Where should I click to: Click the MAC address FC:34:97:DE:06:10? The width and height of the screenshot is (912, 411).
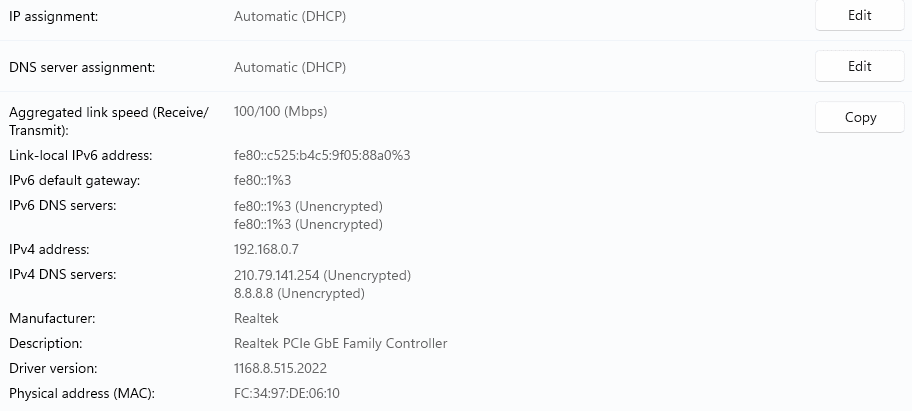(287, 394)
